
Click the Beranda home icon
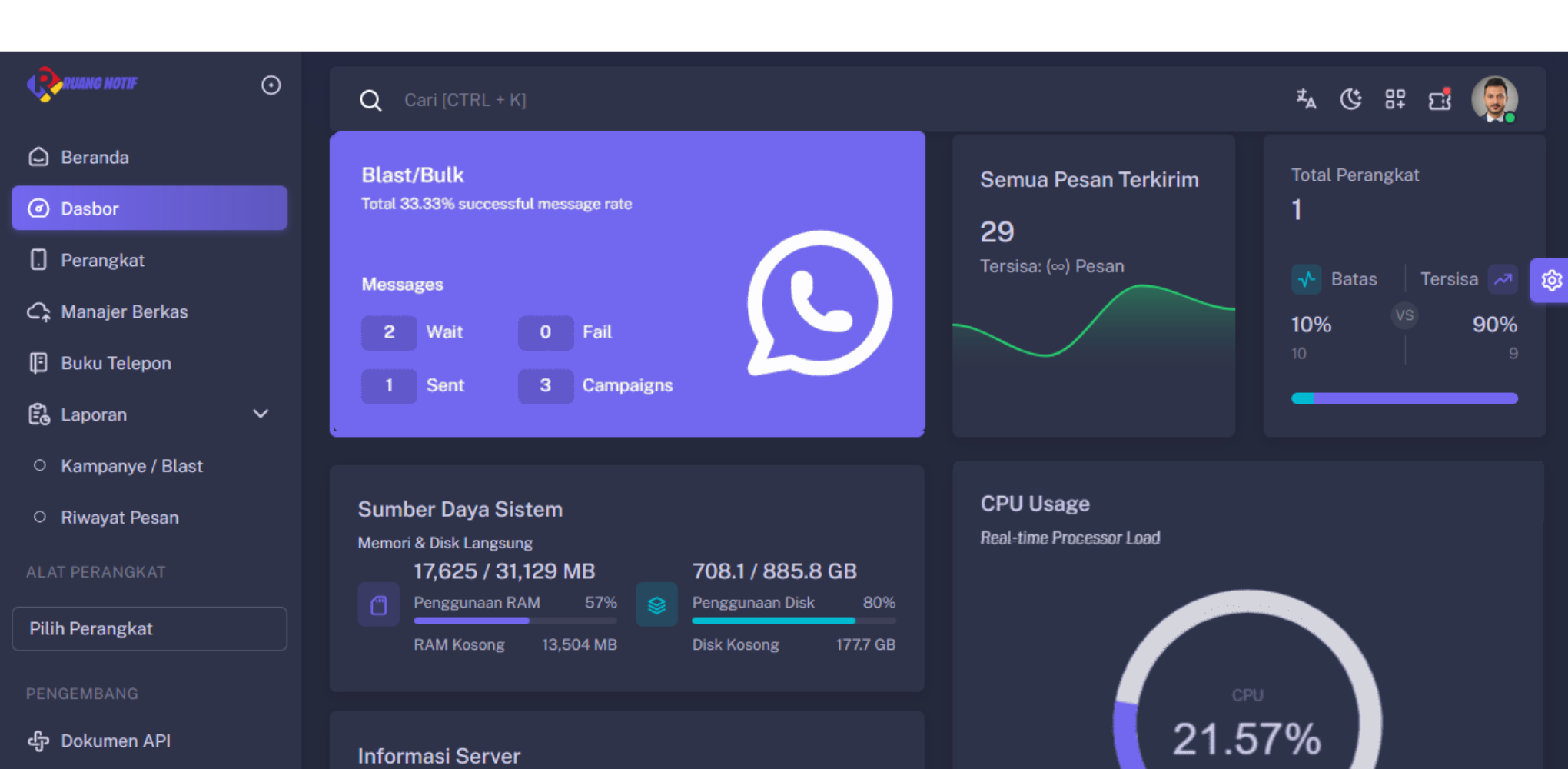coord(38,157)
